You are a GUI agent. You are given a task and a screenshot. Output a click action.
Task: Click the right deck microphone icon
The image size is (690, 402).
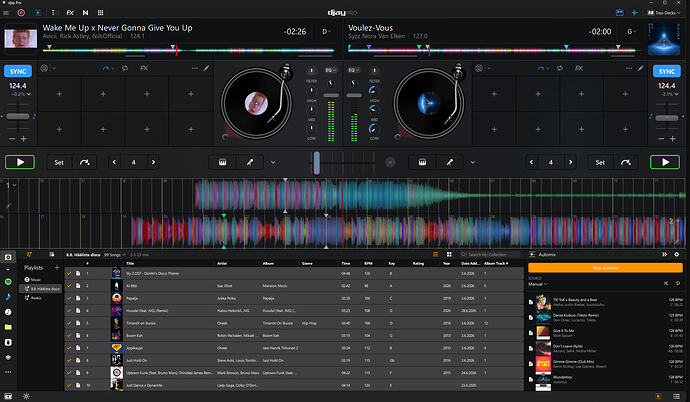450,162
